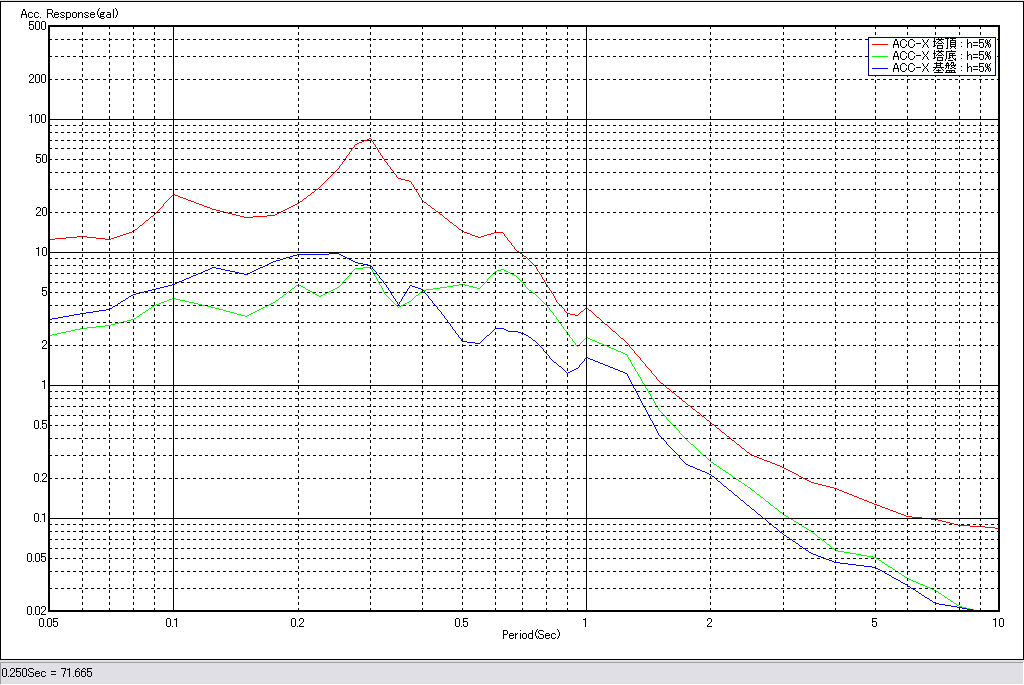Click the green line sample in legend
The image size is (1024, 685).
pyautogui.click(x=880, y=56)
